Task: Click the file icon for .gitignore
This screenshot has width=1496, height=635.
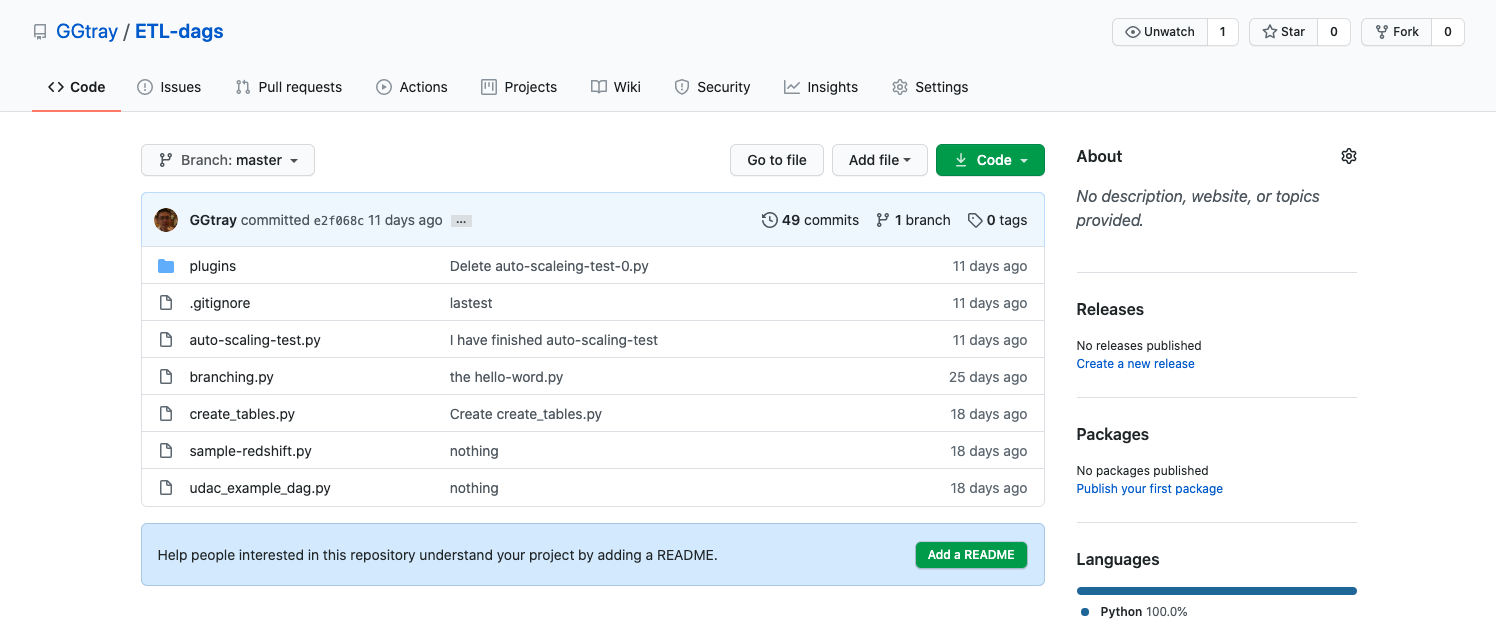Action: 166,303
